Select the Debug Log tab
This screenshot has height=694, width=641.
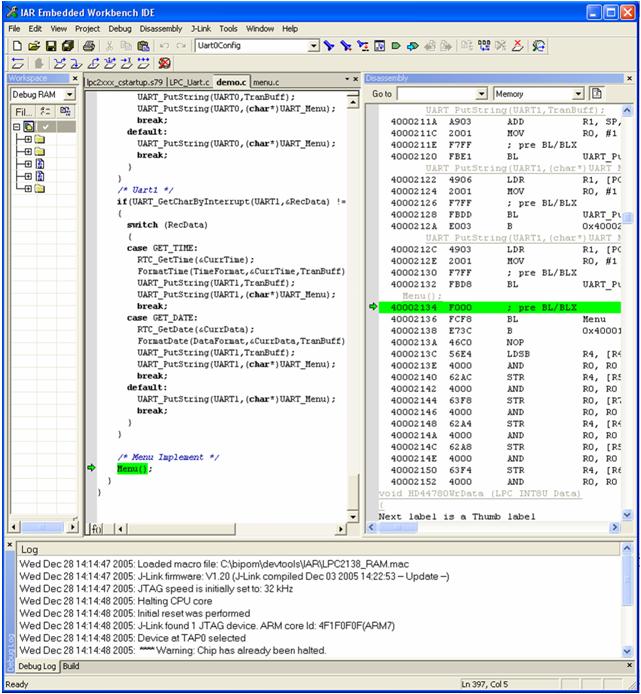(37, 666)
